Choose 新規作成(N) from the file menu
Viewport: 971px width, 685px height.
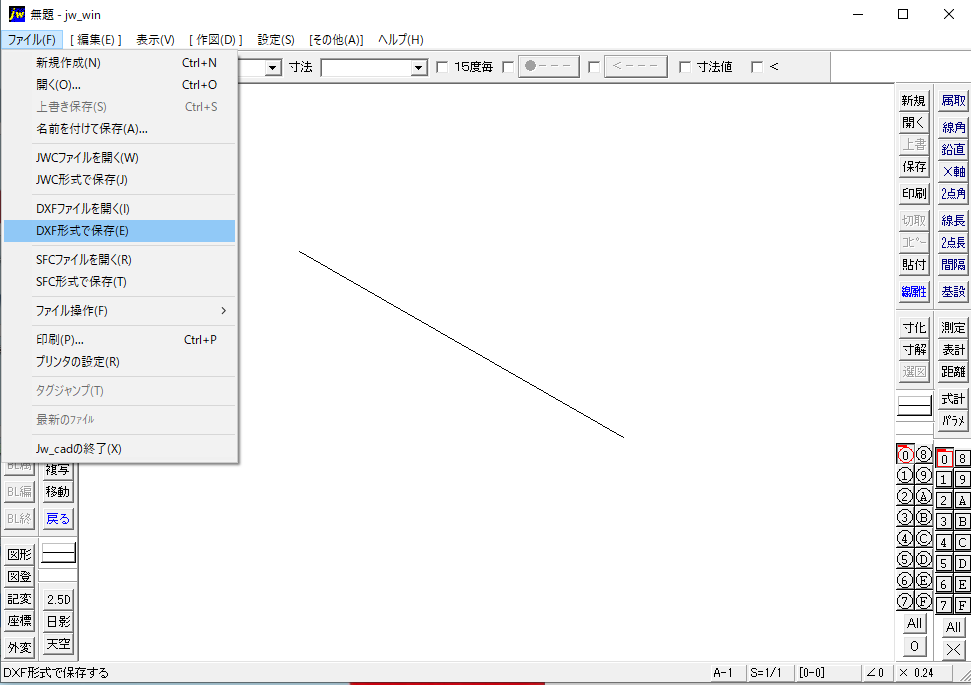(120, 63)
